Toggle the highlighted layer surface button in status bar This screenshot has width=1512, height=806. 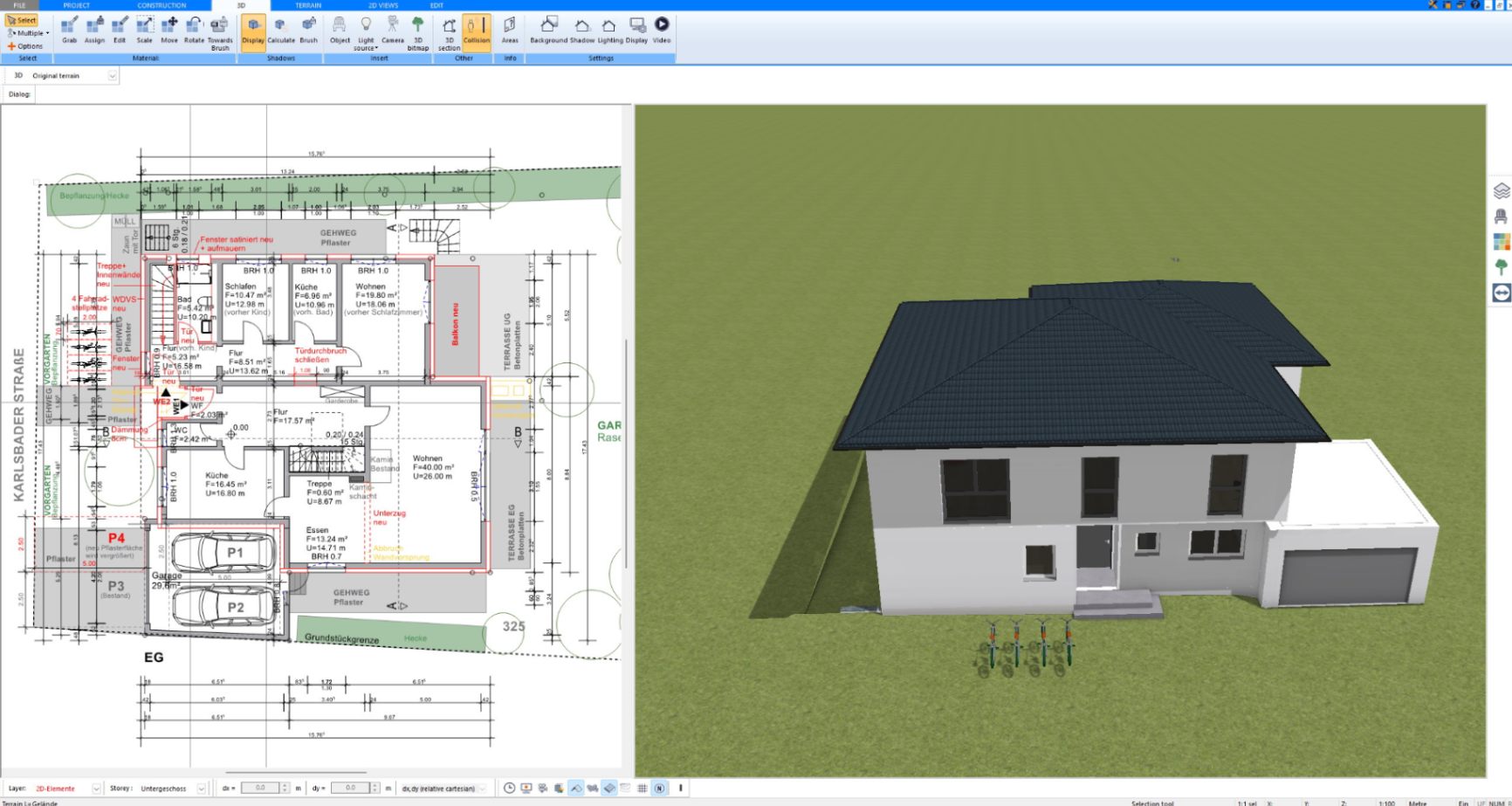(609, 788)
